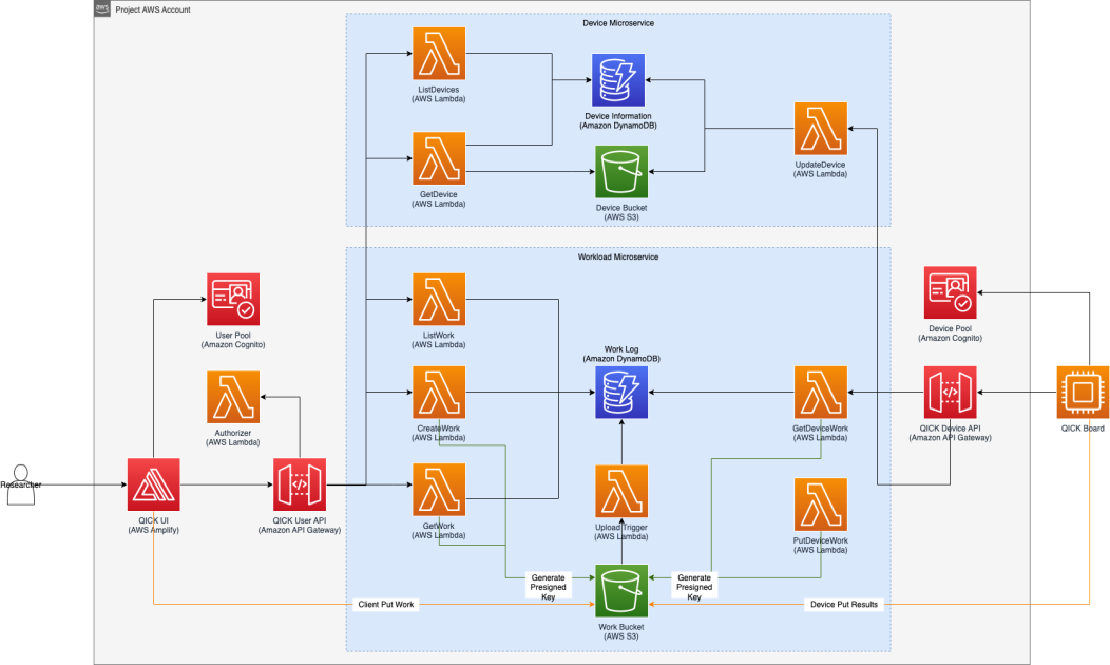Select the UpdateDevice Lambda icon
Viewport: 1110px width, 665px height.
tap(820, 128)
